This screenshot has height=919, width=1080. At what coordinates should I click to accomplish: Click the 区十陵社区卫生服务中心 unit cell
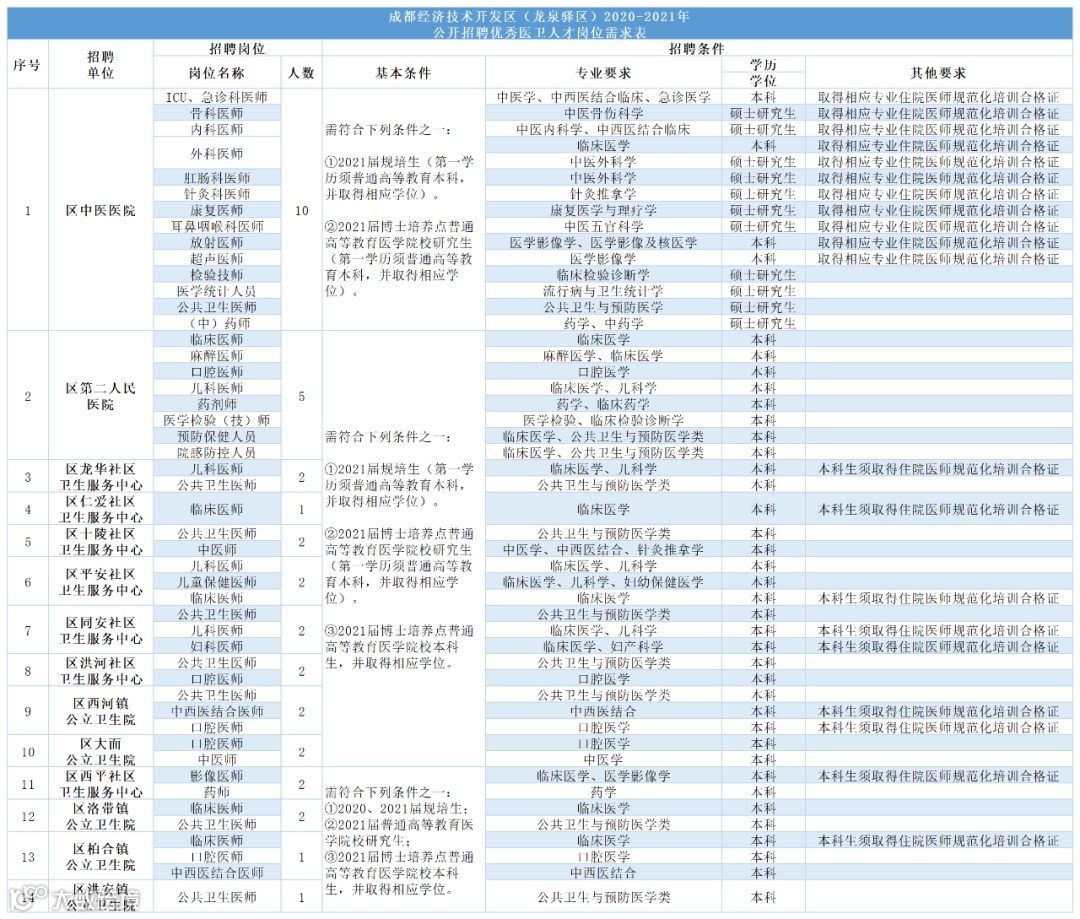coord(101,541)
